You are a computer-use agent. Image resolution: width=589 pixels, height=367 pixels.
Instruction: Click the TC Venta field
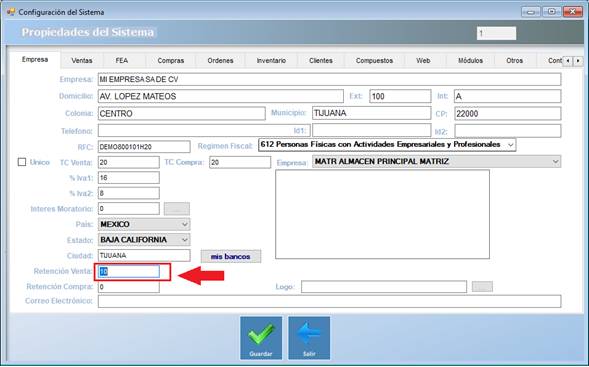pyautogui.click(x=128, y=162)
